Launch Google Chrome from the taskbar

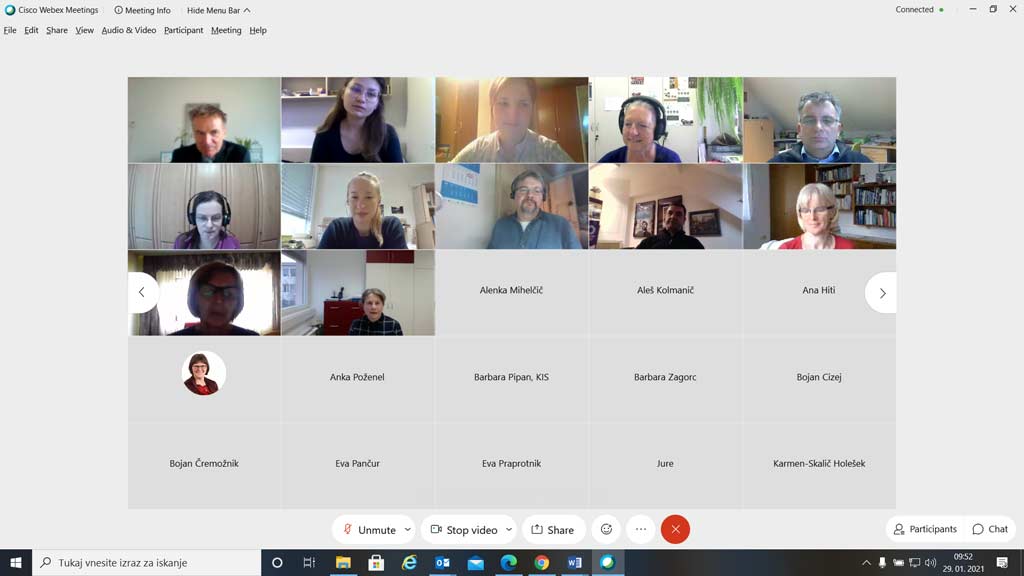point(541,562)
